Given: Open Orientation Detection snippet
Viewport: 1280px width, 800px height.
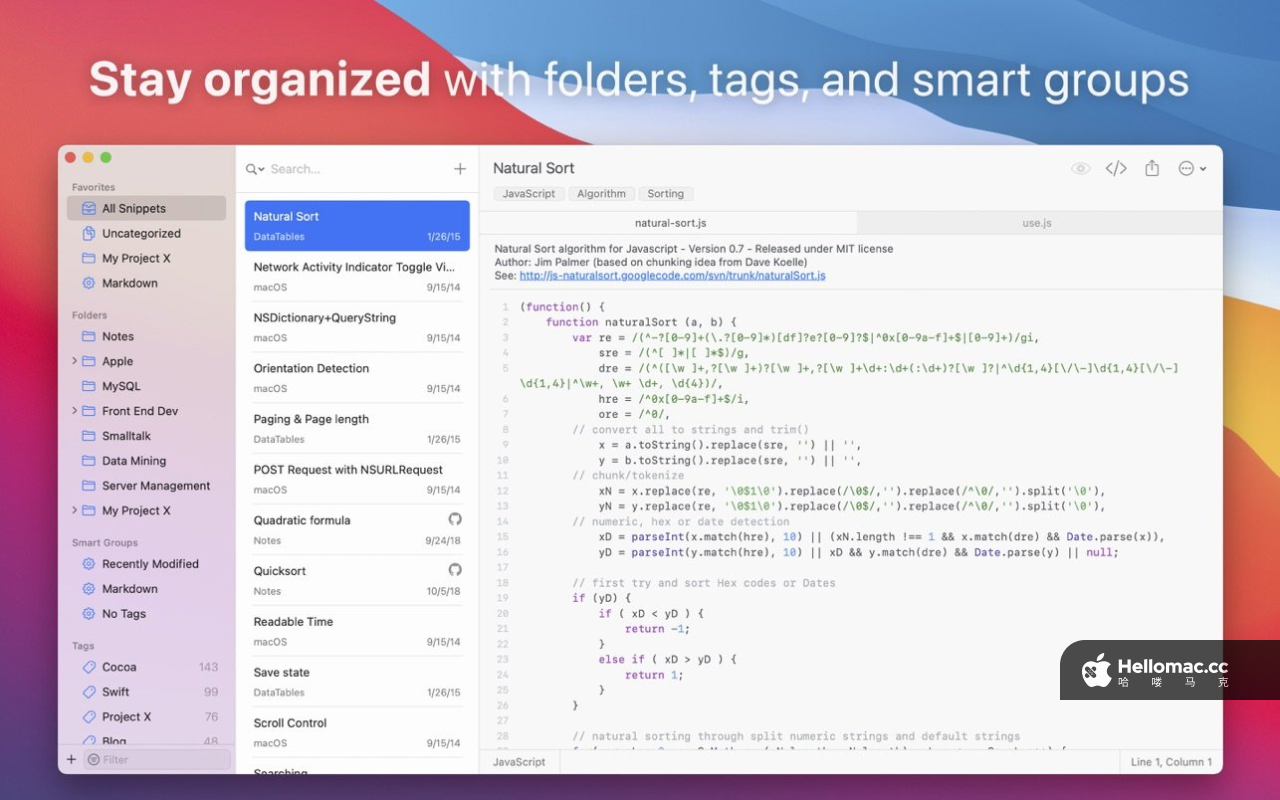Looking at the screenshot, I should coord(357,378).
